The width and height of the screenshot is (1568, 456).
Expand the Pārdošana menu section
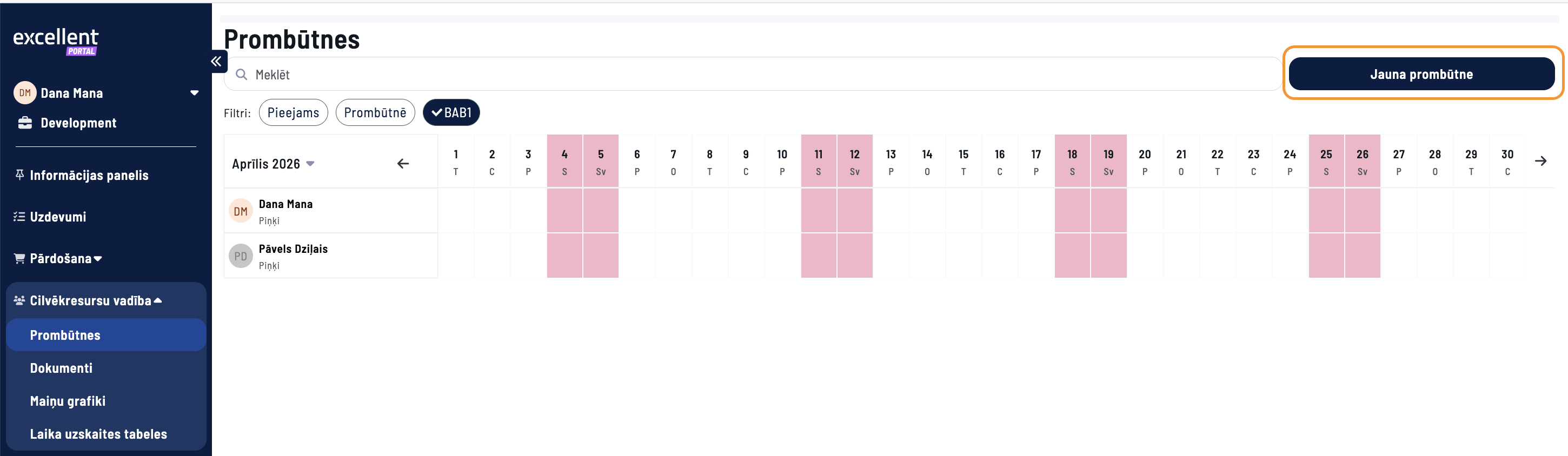(66, 259)
